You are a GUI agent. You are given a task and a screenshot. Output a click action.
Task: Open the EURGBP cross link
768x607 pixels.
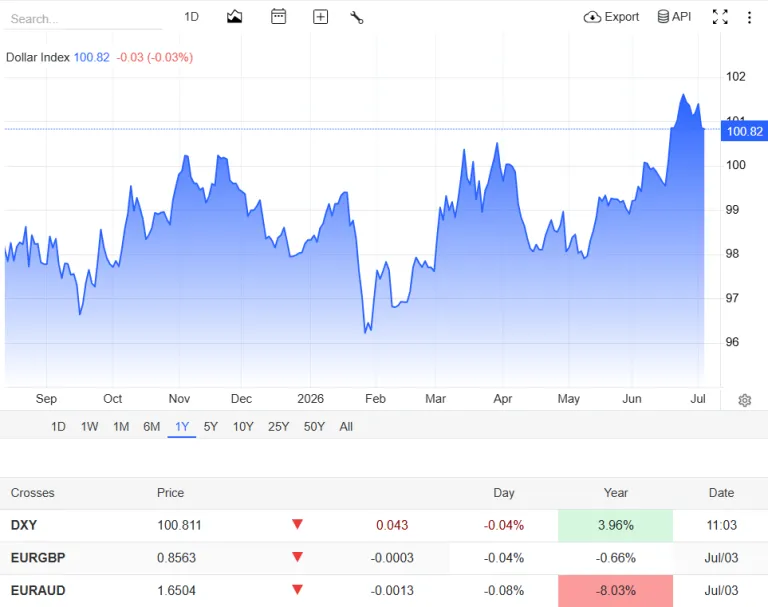pyautogui.click(x=38, y=558)
